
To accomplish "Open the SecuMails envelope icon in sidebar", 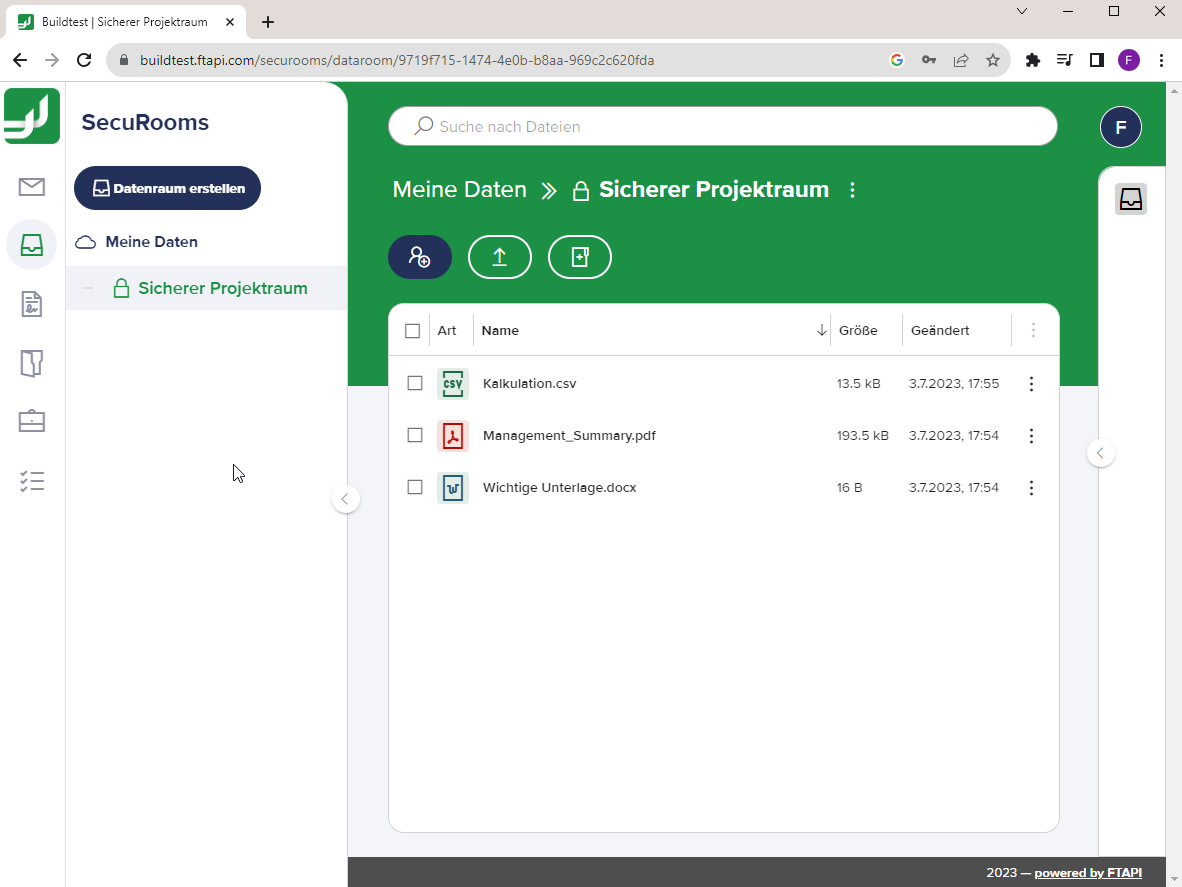I will point(32,185).
